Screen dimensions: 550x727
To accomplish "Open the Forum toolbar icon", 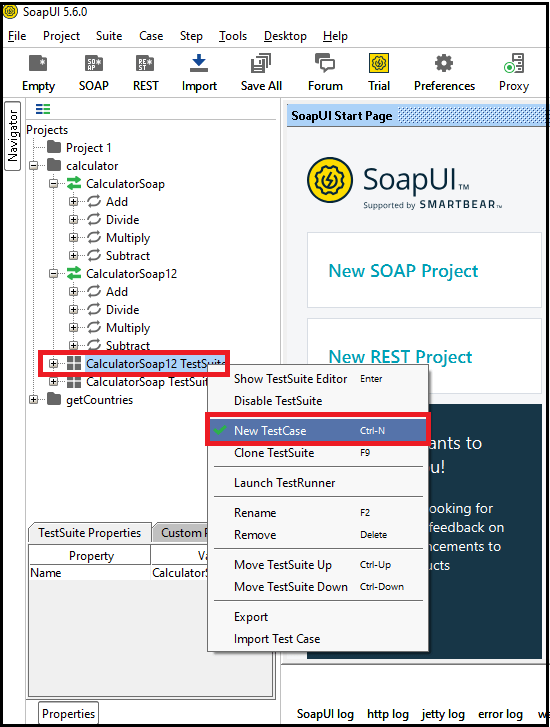I will (325, 63).
